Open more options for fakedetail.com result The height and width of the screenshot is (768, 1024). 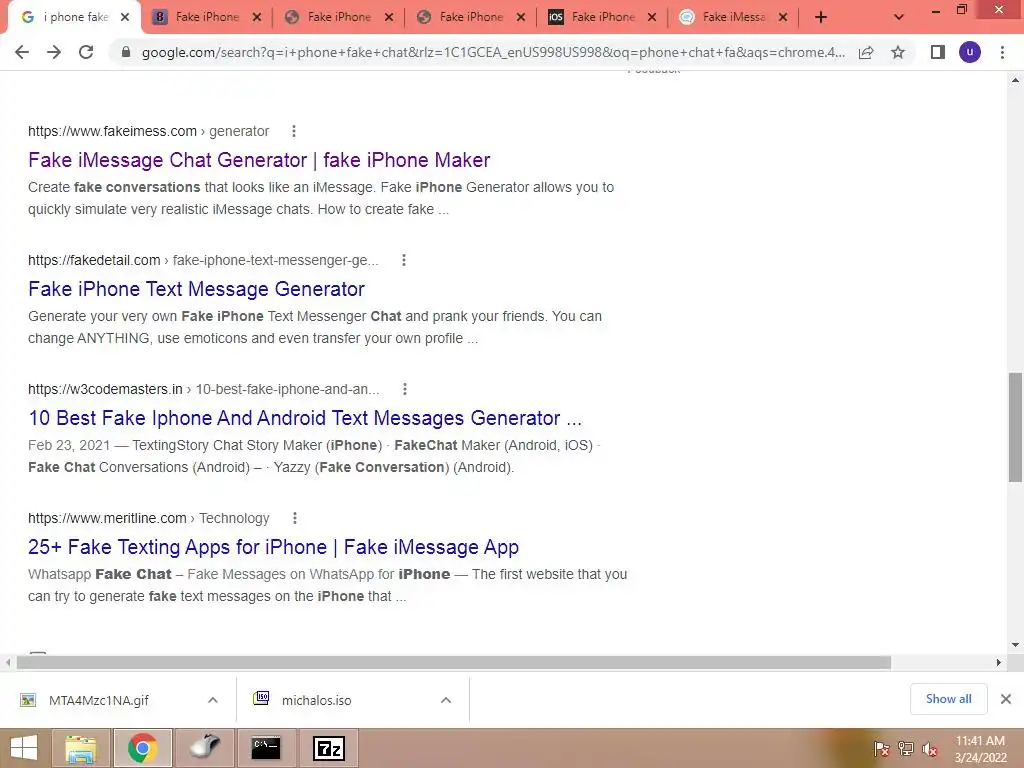tap(404, 261)
